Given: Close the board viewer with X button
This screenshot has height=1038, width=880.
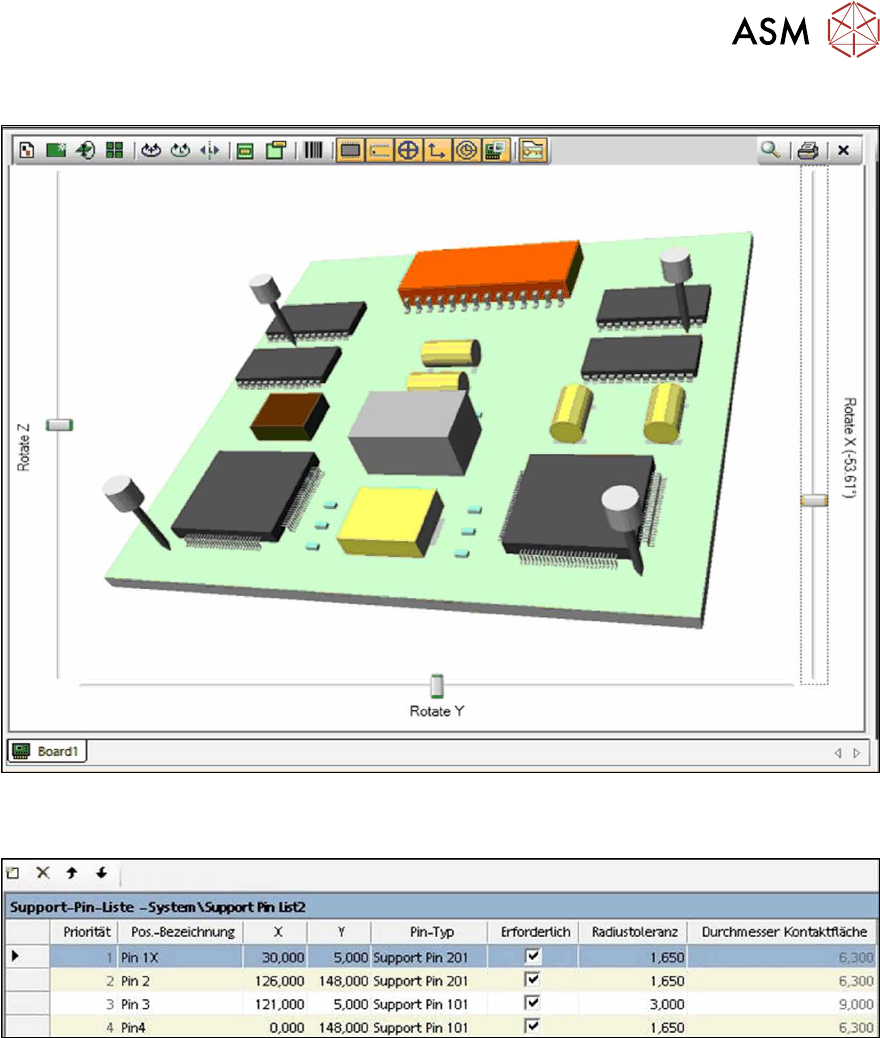Looking at the screenshot, I should click(844, 150).
